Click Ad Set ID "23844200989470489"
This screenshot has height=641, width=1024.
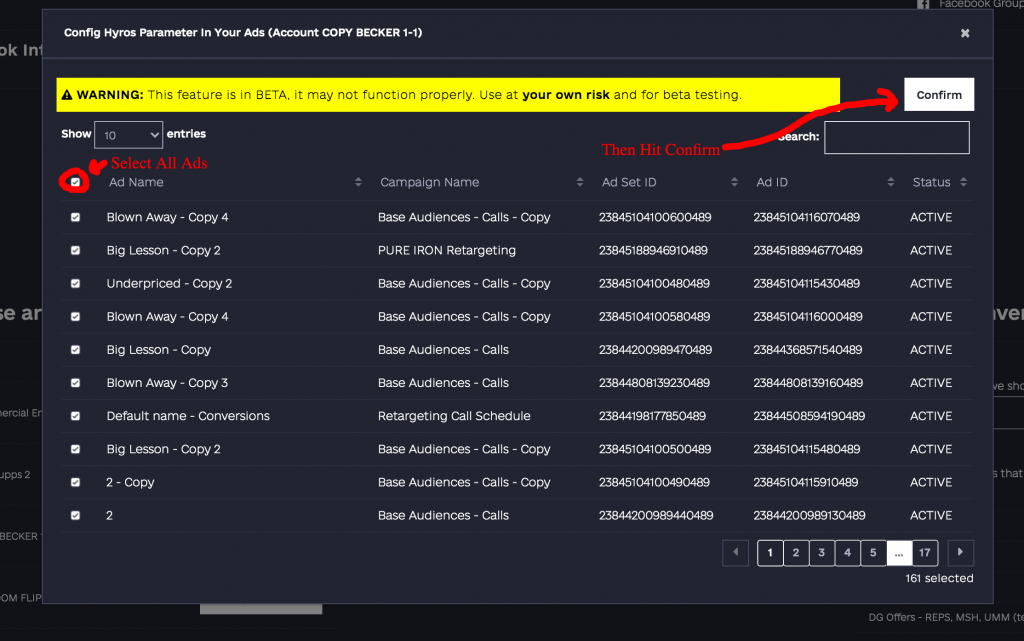[656, 350]
